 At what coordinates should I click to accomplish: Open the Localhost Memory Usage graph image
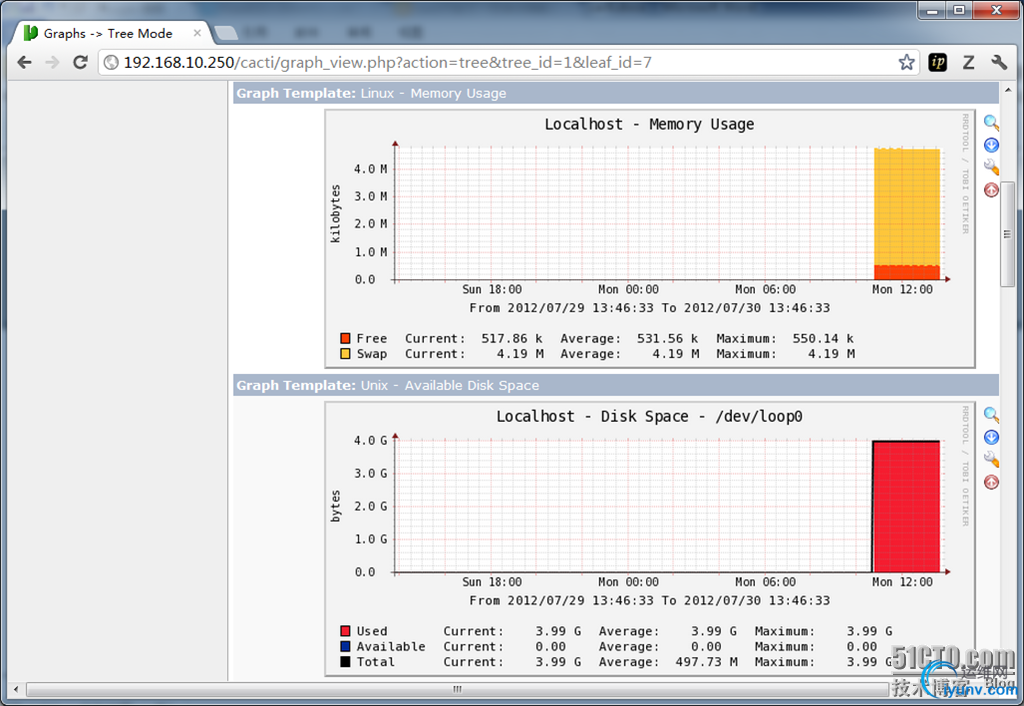coord(650,239)
